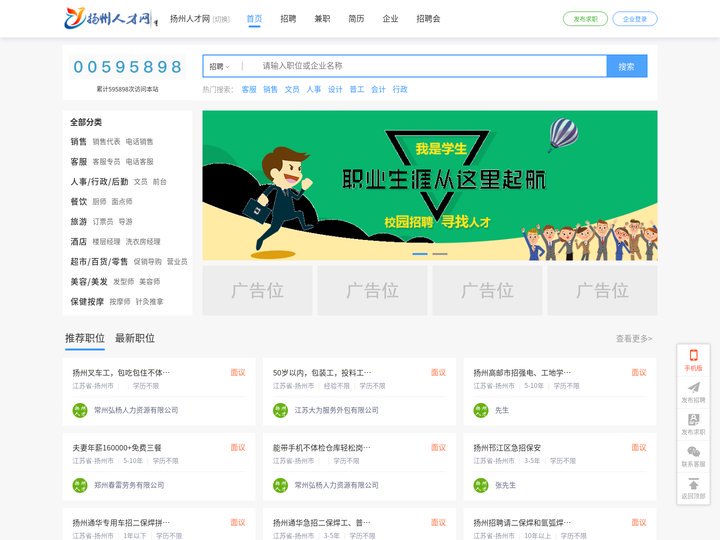Click avatar icon beside 先生

coord(481,410)
